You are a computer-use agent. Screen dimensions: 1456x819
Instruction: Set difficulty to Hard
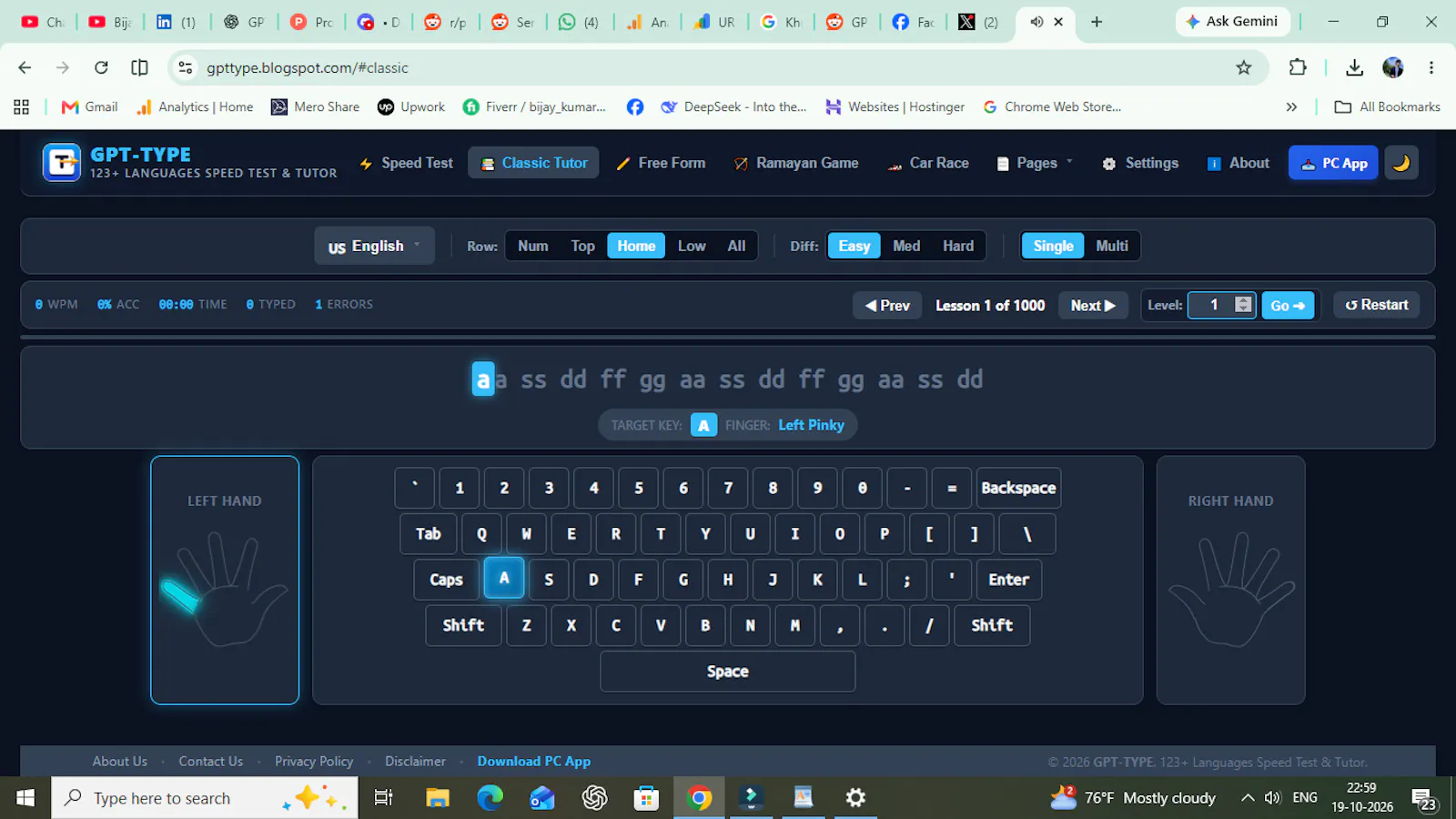click(x=958, y=246)
